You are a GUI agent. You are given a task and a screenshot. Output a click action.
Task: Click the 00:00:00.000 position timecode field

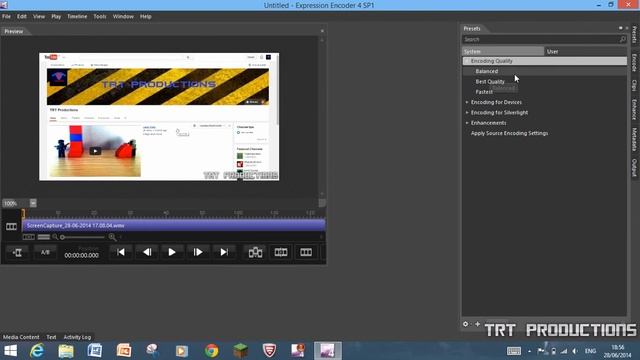click(82, 255)
